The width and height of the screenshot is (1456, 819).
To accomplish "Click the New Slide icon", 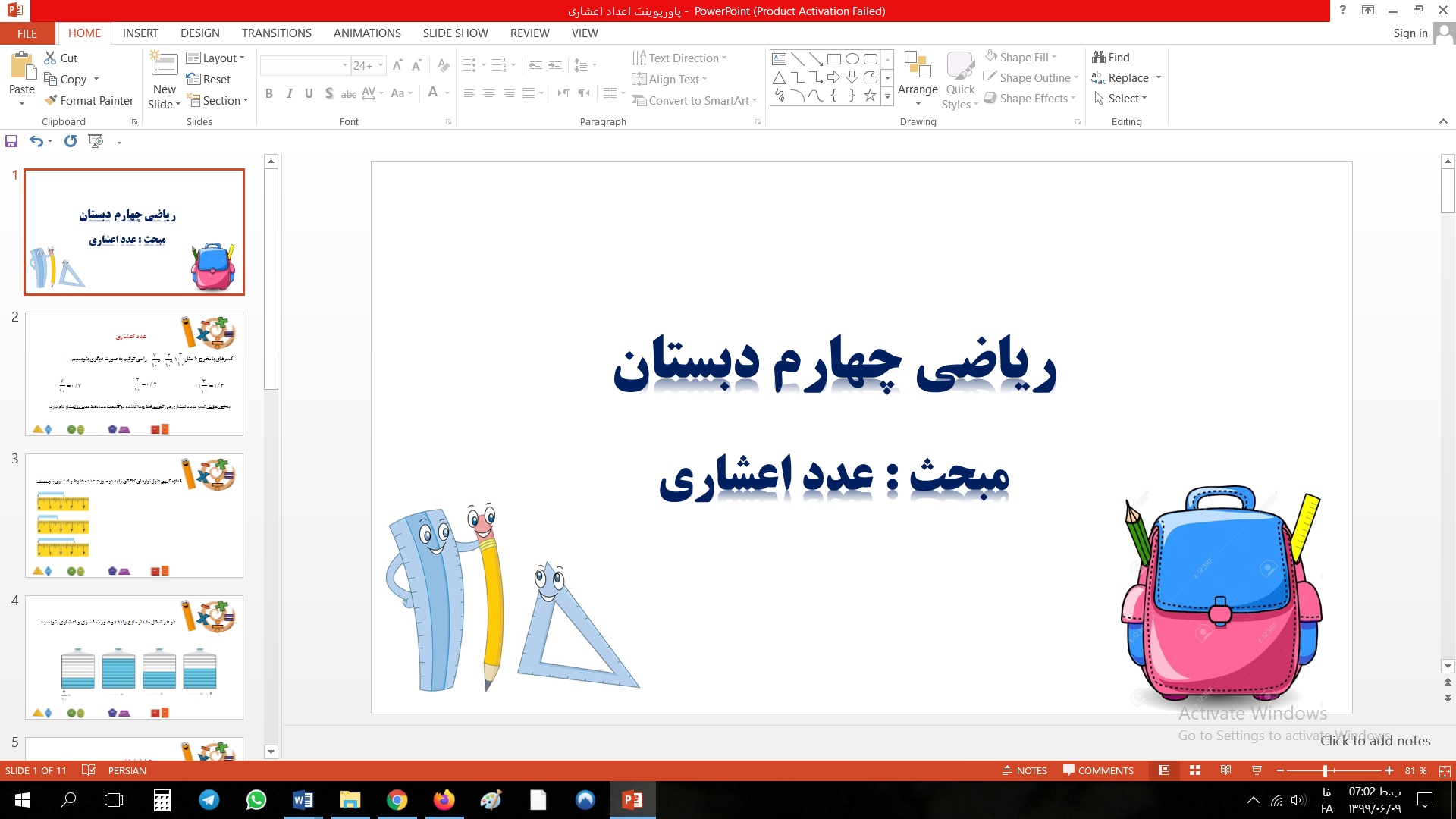I will pos(164,64).
